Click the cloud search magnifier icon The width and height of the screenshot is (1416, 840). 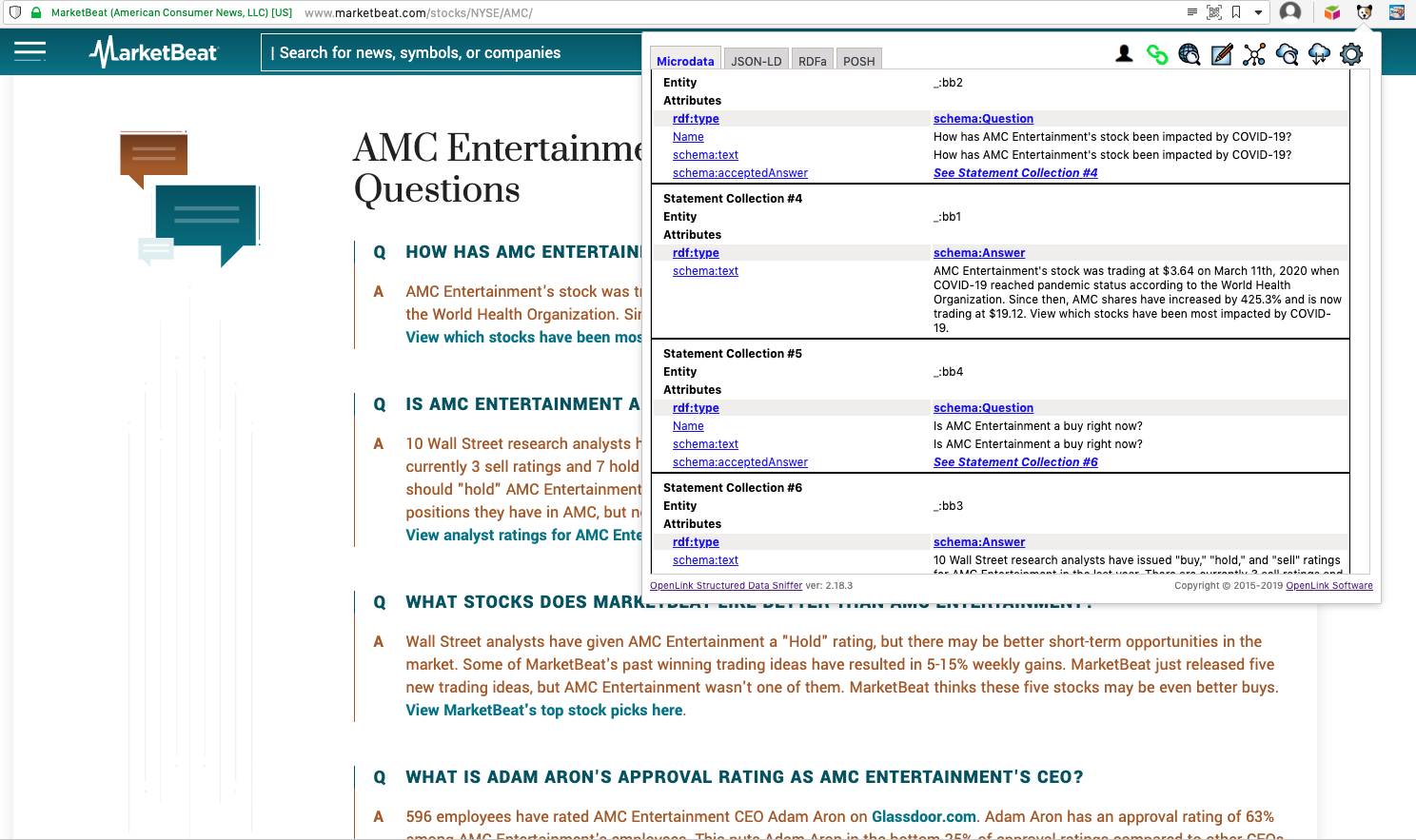tap(1287, 54)
